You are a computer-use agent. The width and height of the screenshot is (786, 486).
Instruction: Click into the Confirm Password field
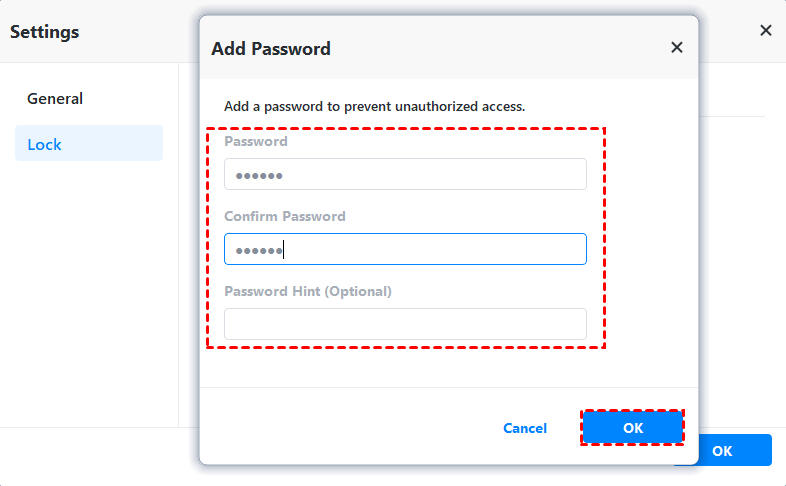click(x=405, y=249)
